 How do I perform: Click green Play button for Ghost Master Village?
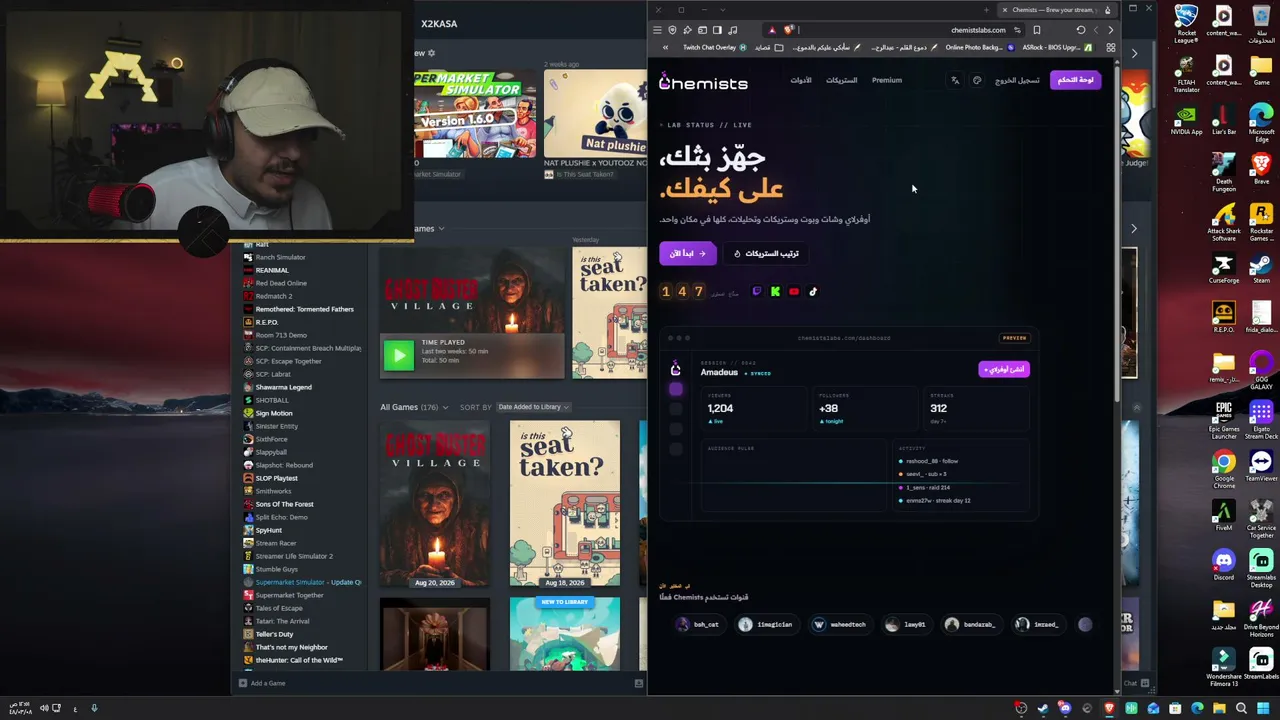(x=398, y=355)
